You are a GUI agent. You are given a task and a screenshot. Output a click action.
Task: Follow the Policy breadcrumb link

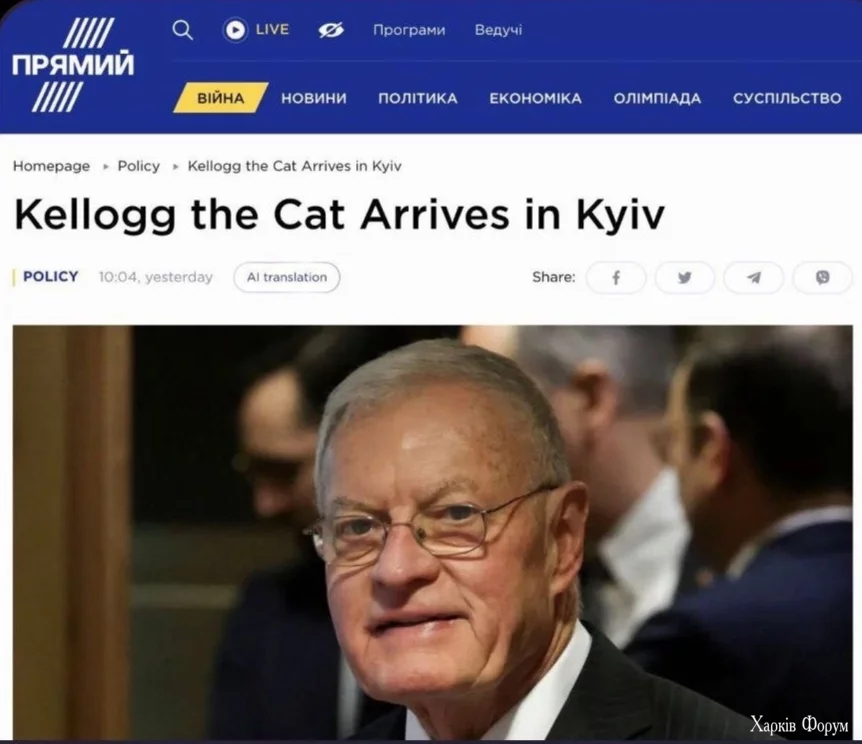[x=139, y=166]
